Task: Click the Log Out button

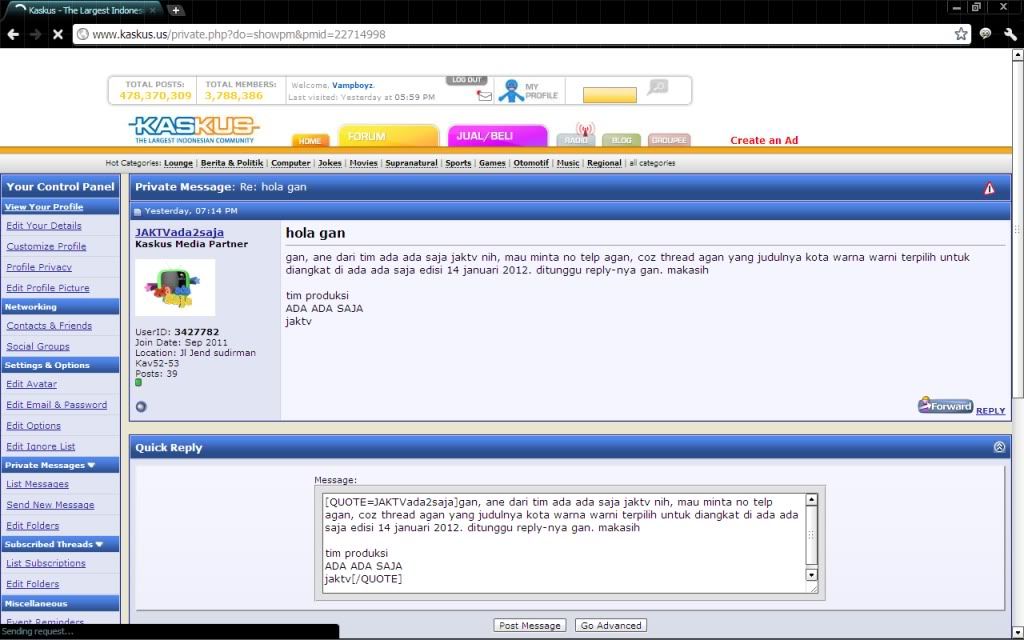Action: pos(466,80)
